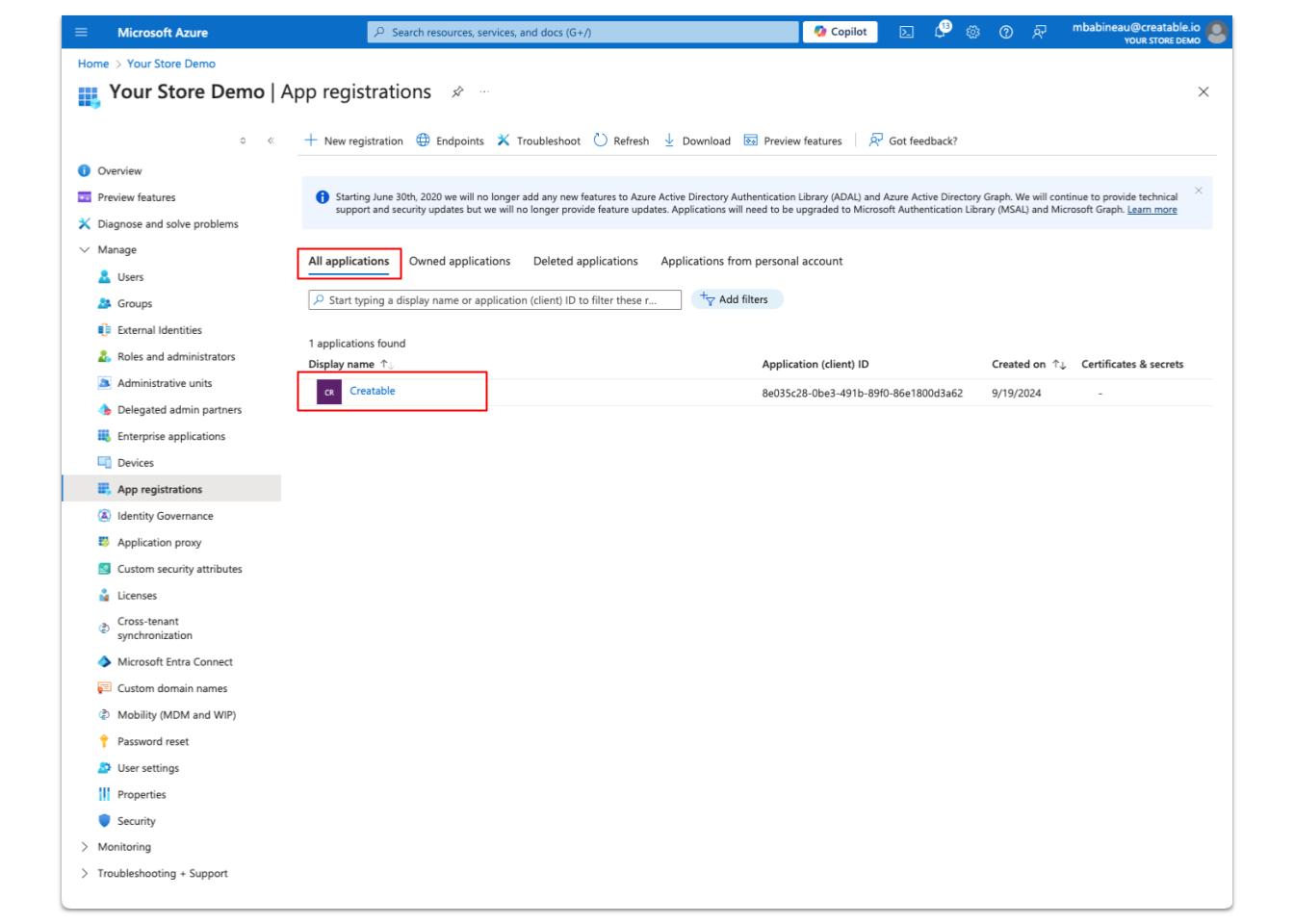
Task: Open Custom domain names
Action: 170,688
